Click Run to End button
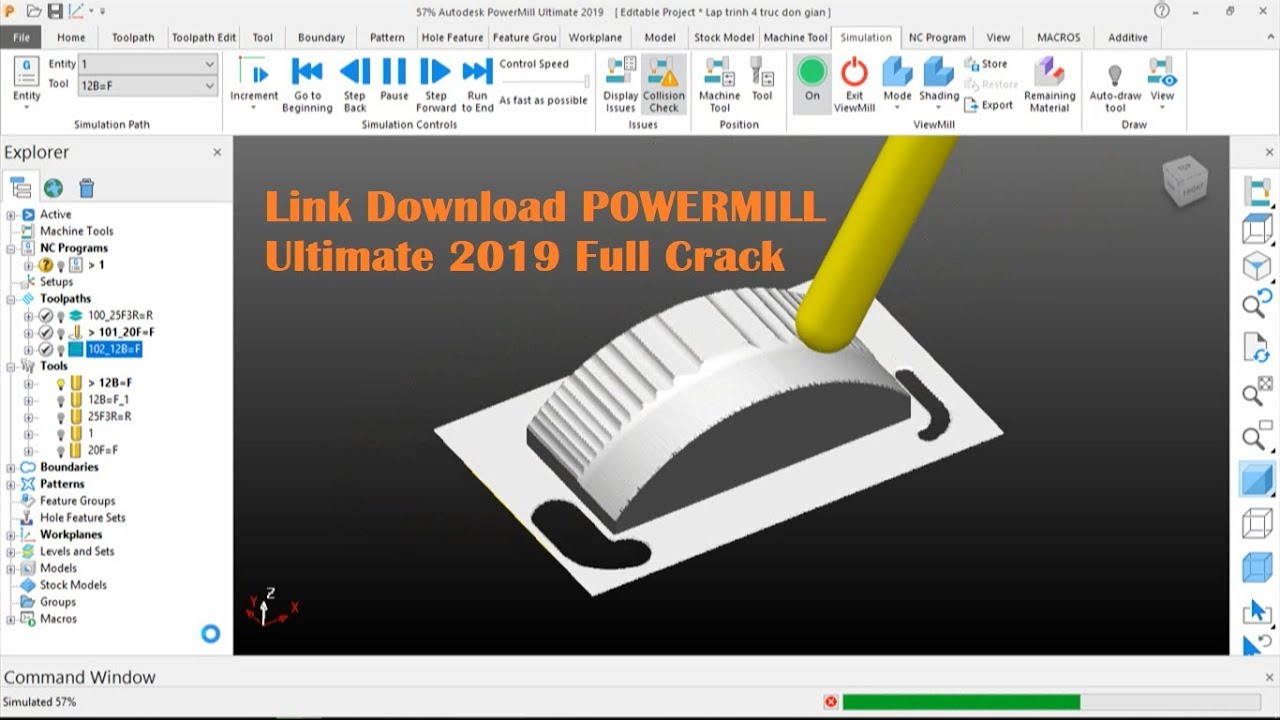 point(478,85)
